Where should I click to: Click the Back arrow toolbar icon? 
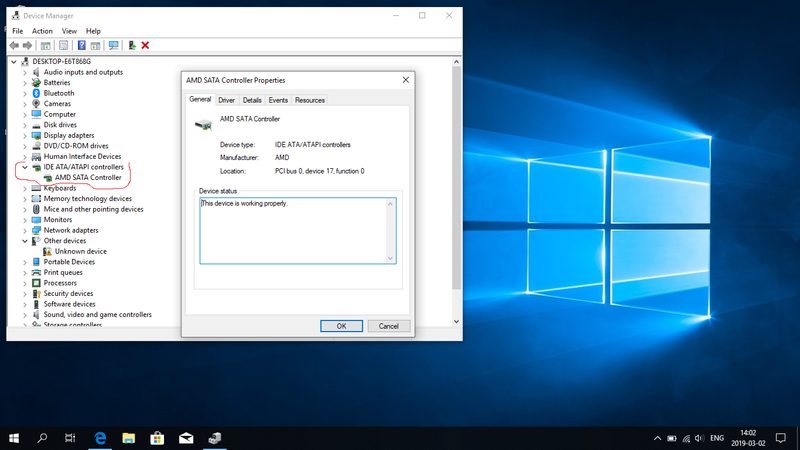point(14,45)
